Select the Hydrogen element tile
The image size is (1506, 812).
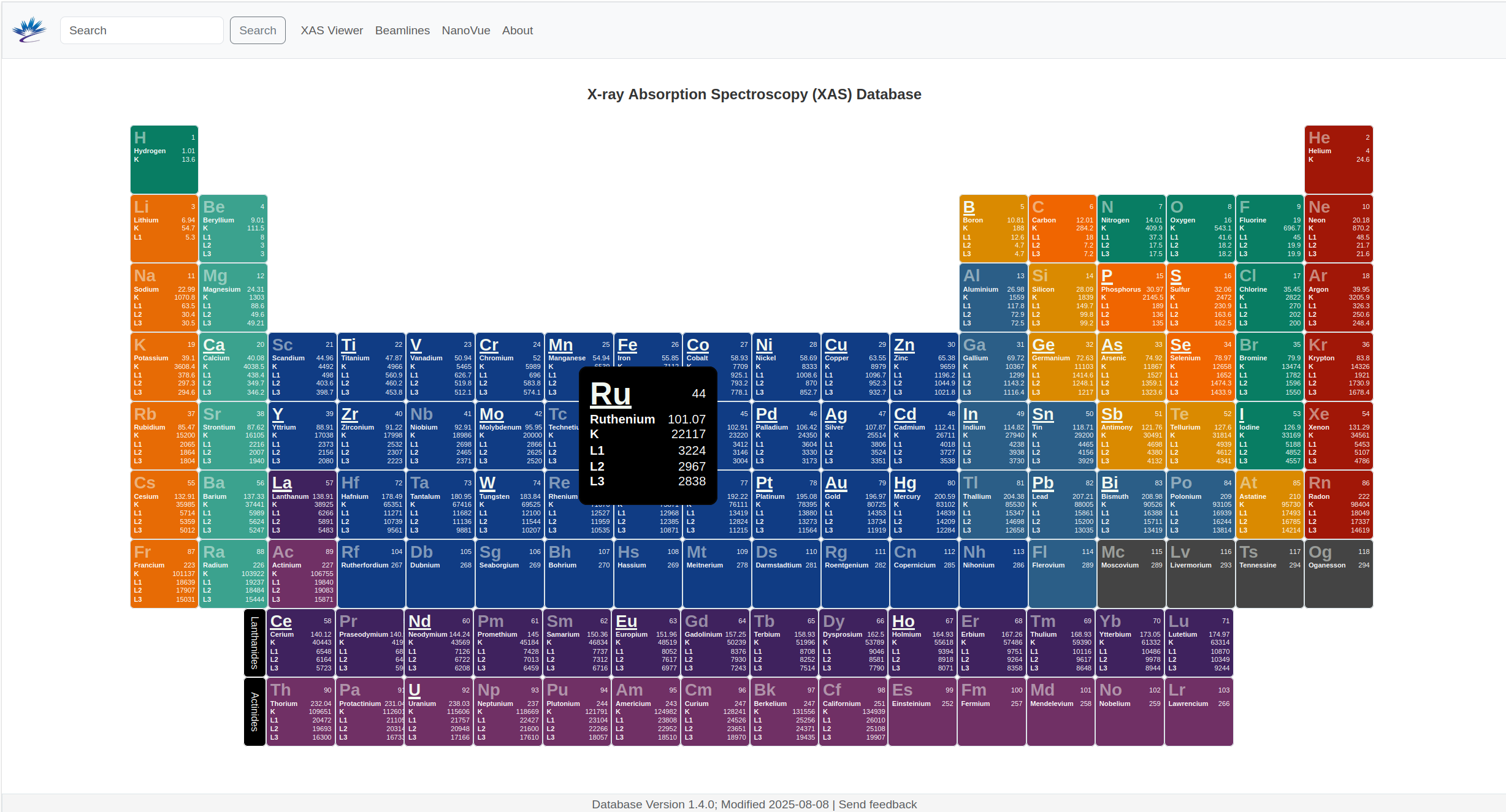[x=164, y=159]
